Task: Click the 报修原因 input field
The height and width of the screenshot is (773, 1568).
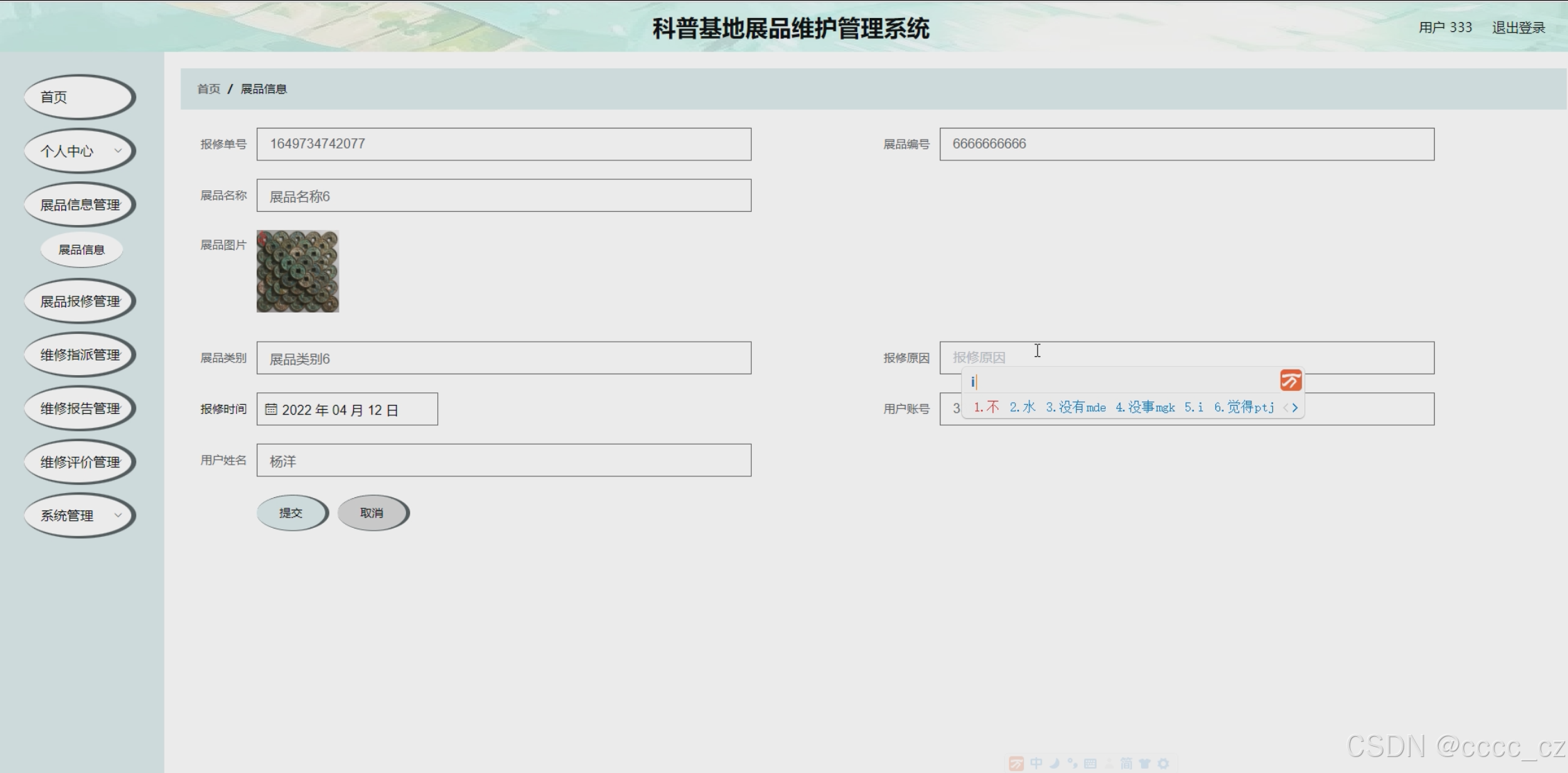Action: pyautogui.click(x=1186, y=358)
